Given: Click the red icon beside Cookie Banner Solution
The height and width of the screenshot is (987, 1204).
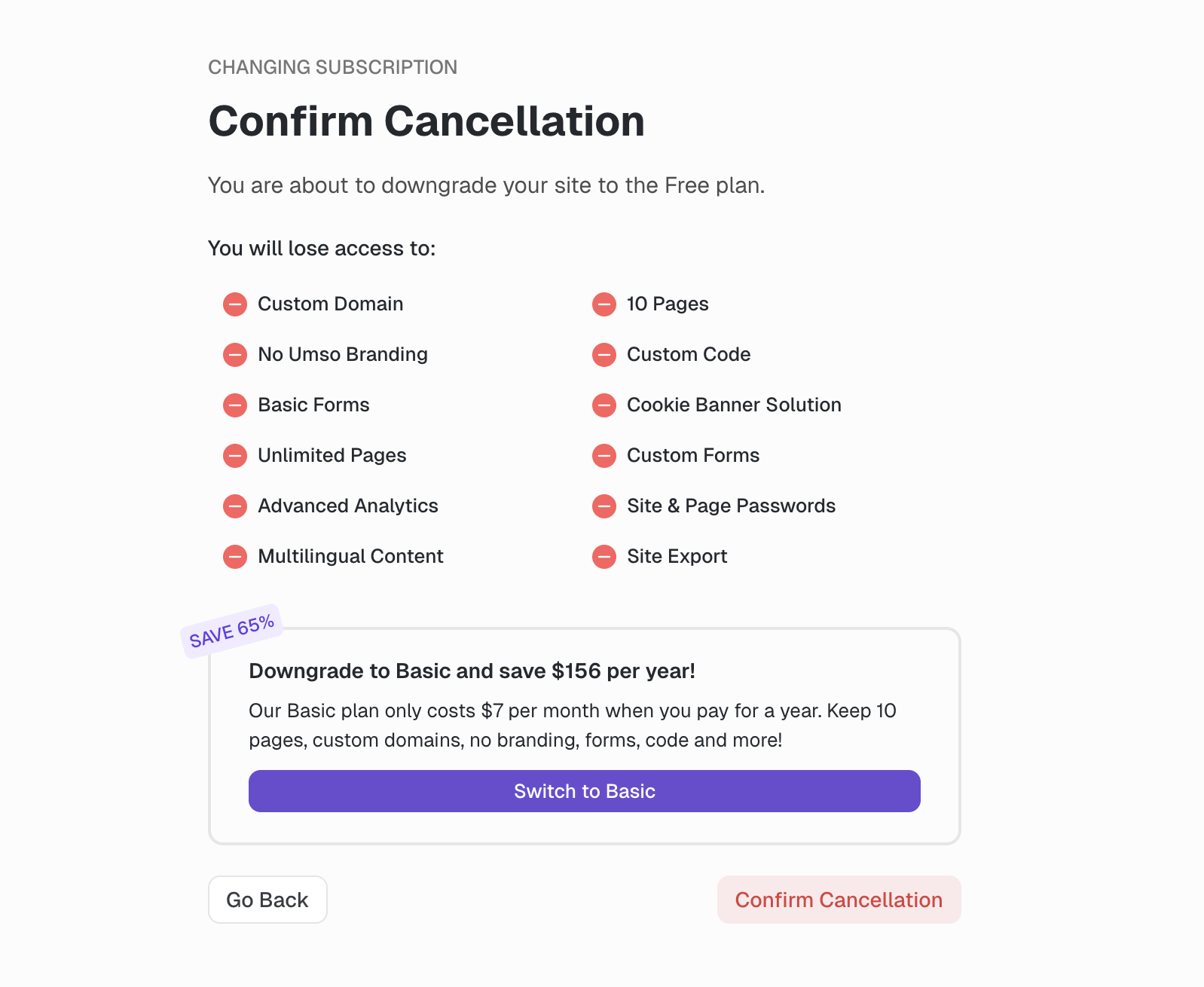Looking at the screenshot, I should click(x=604, y=405).
